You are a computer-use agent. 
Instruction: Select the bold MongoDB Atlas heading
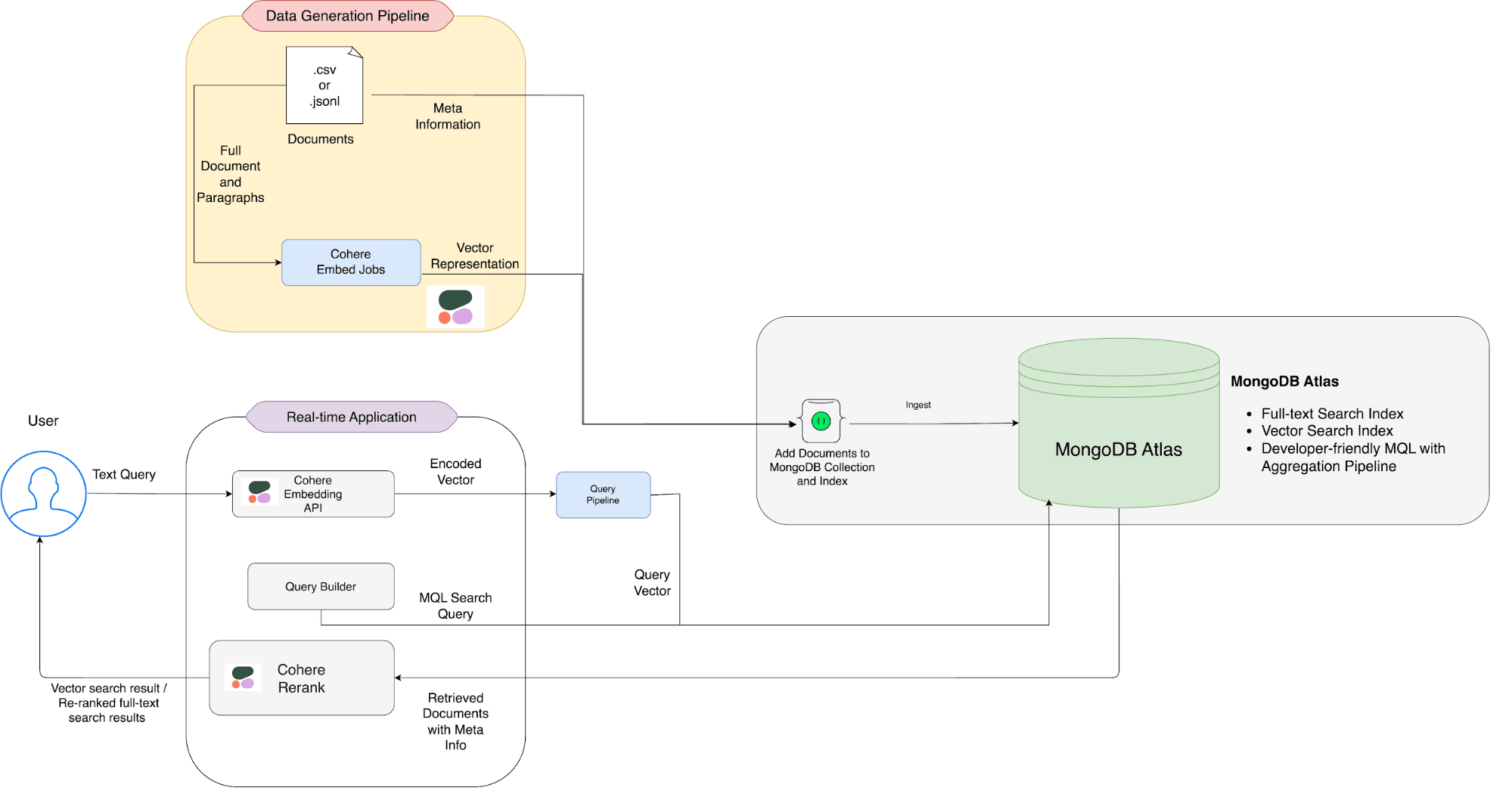pyautogui.click(x=1284, y=382)
